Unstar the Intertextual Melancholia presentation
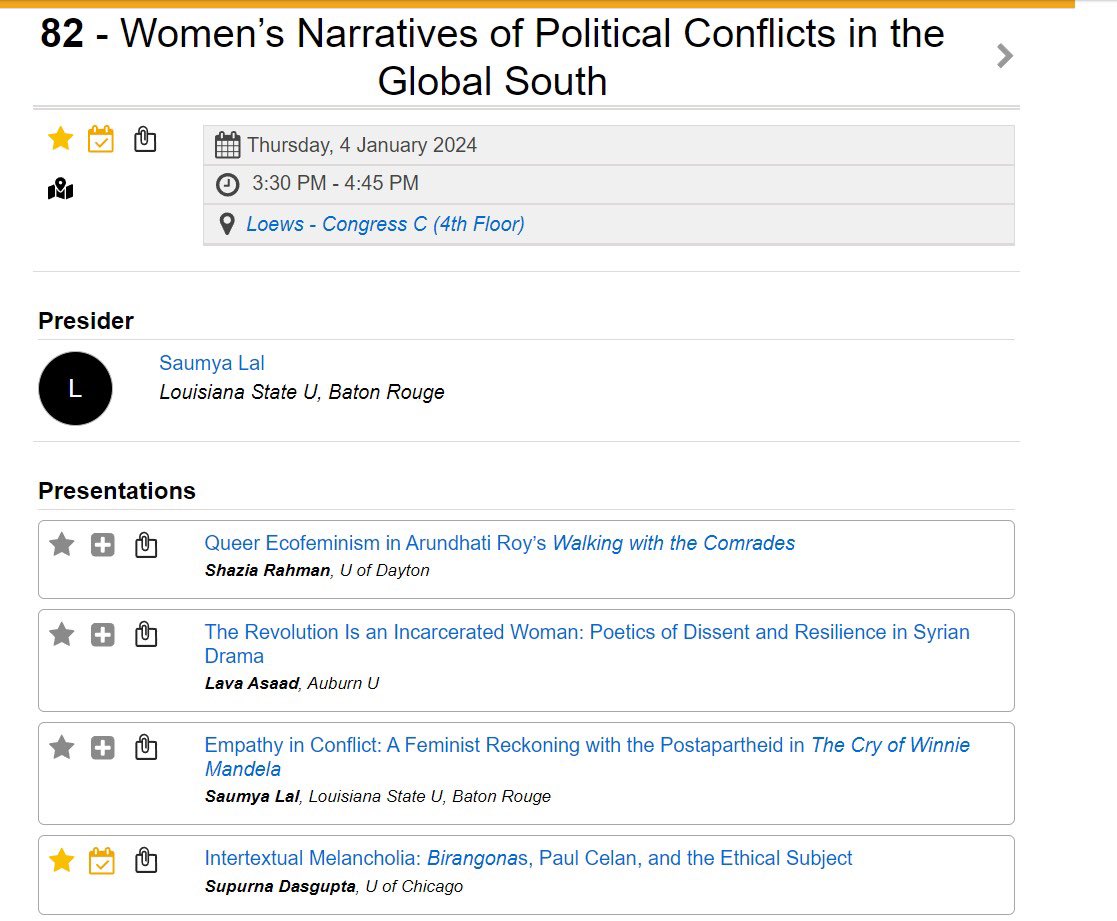1117x921 pixels. pyautogui.click(x=62, y=860)
